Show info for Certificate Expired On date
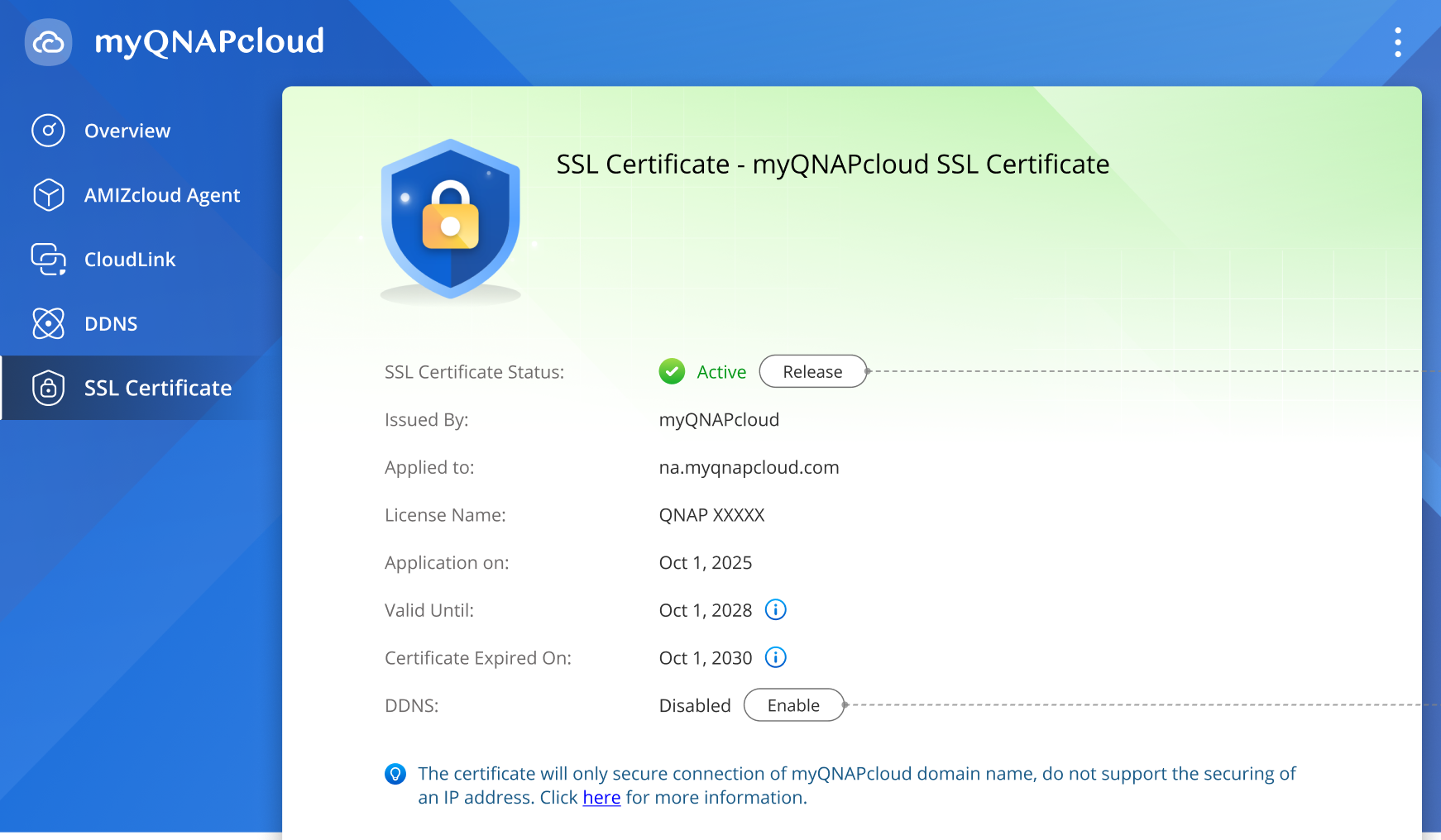The height and width of the screenshot is (840, 1441). pos(775,657)
